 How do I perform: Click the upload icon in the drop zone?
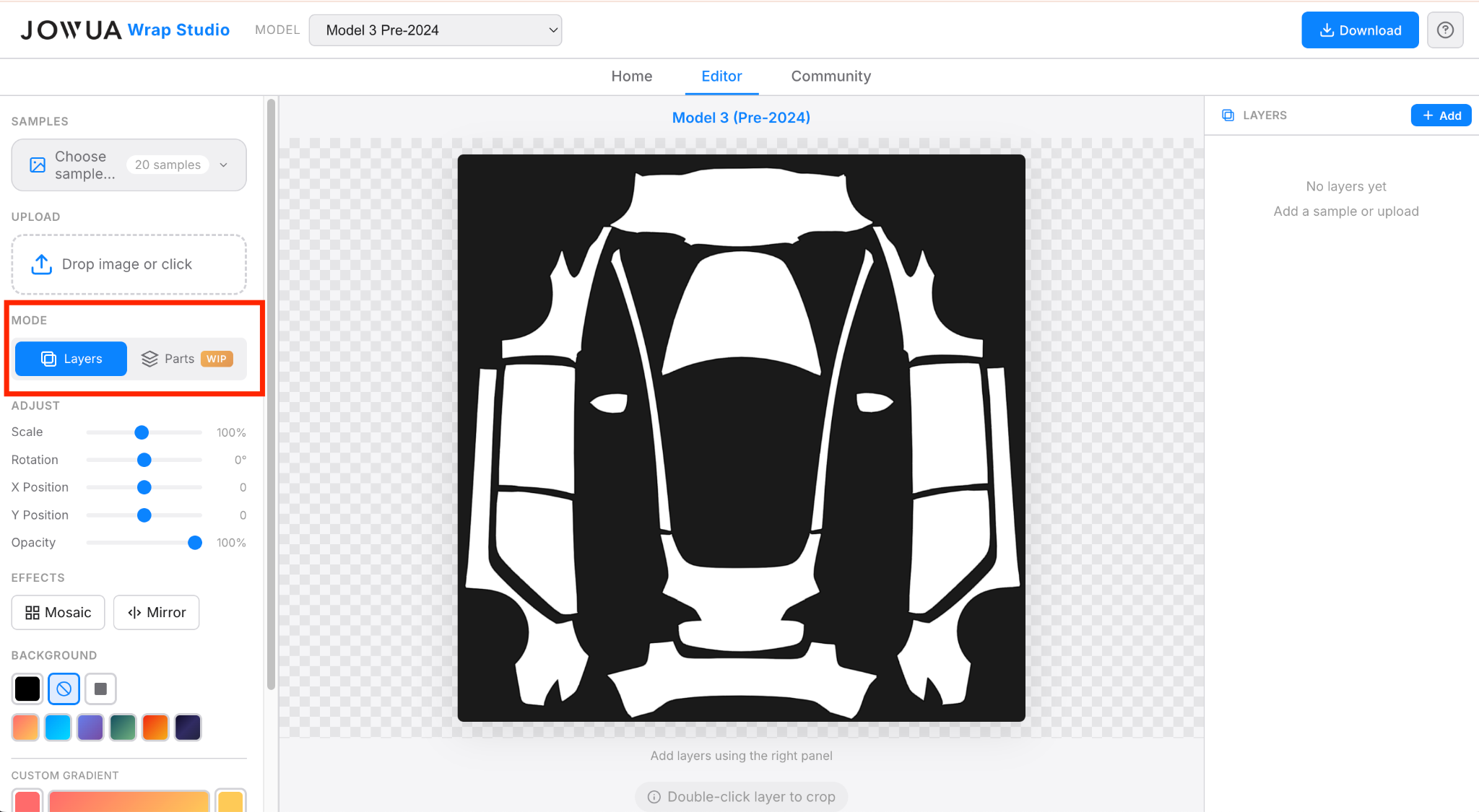[x=41, y=264]
